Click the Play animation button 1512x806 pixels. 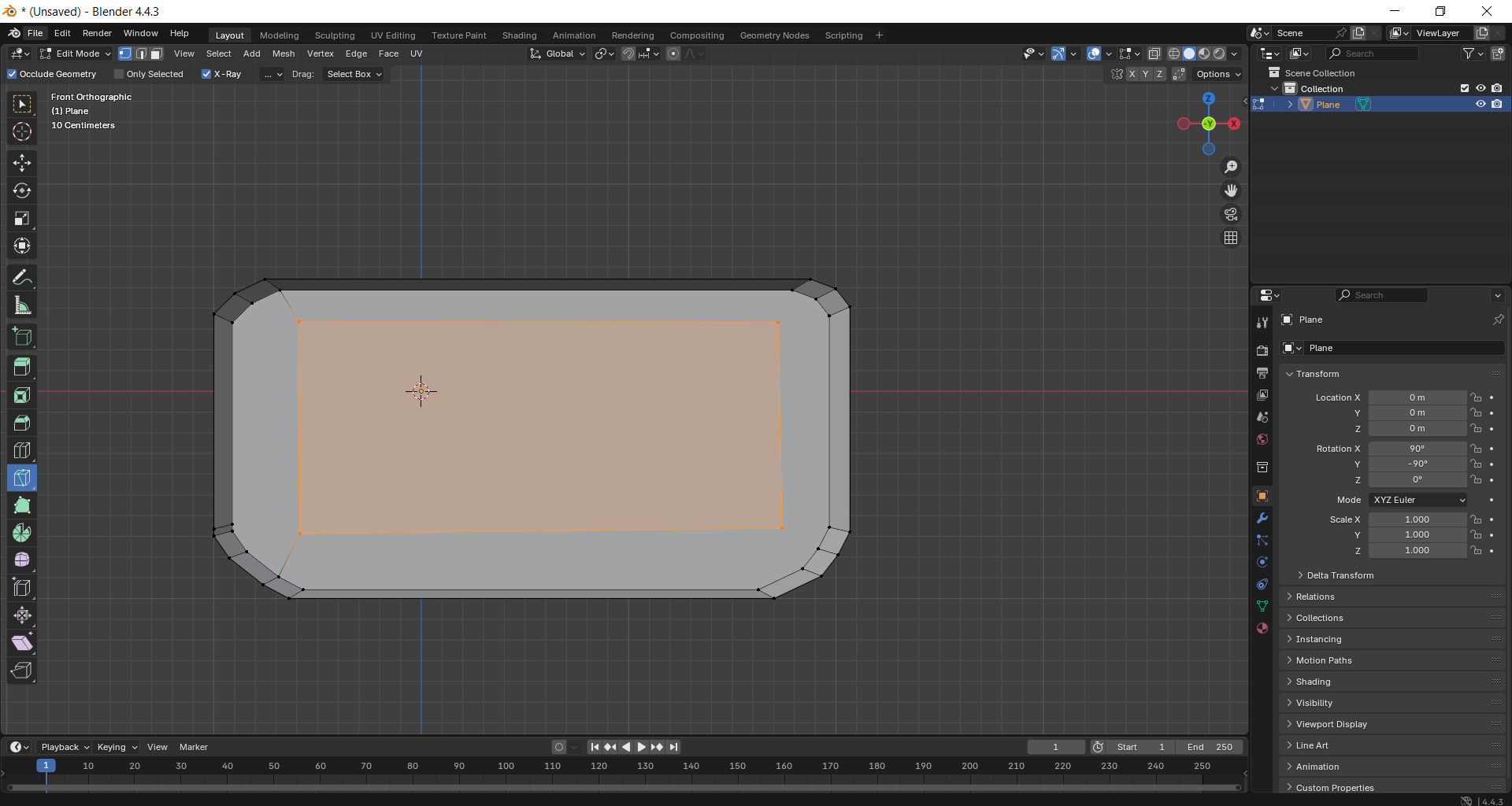(641, 747)
